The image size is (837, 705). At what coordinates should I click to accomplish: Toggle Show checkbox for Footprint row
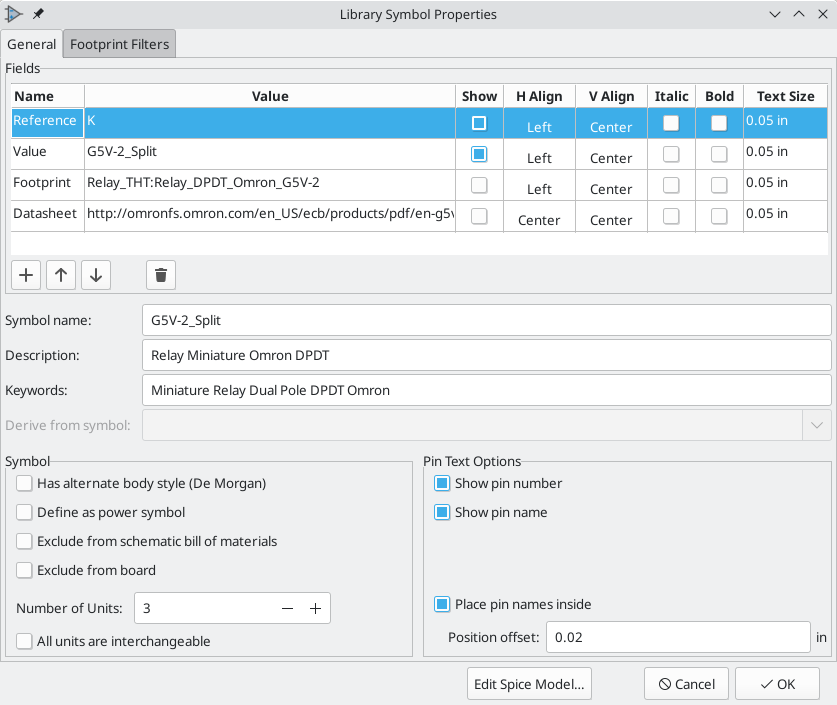point(479,185)
